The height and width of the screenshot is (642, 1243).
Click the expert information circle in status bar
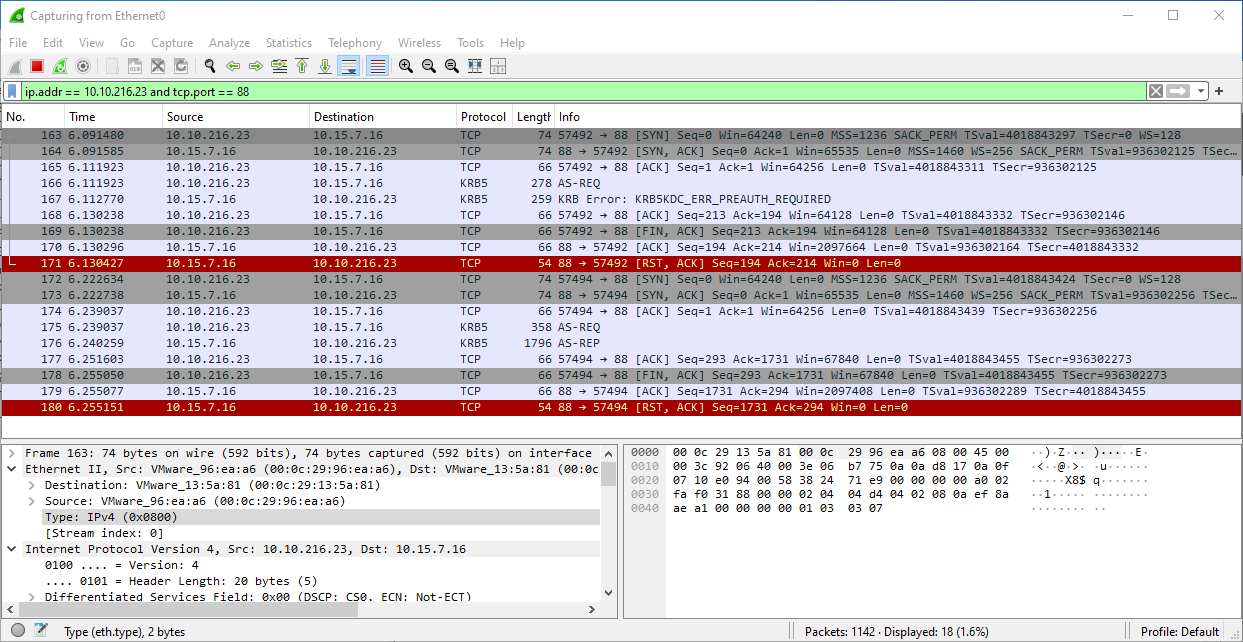[x=18, y=631]
